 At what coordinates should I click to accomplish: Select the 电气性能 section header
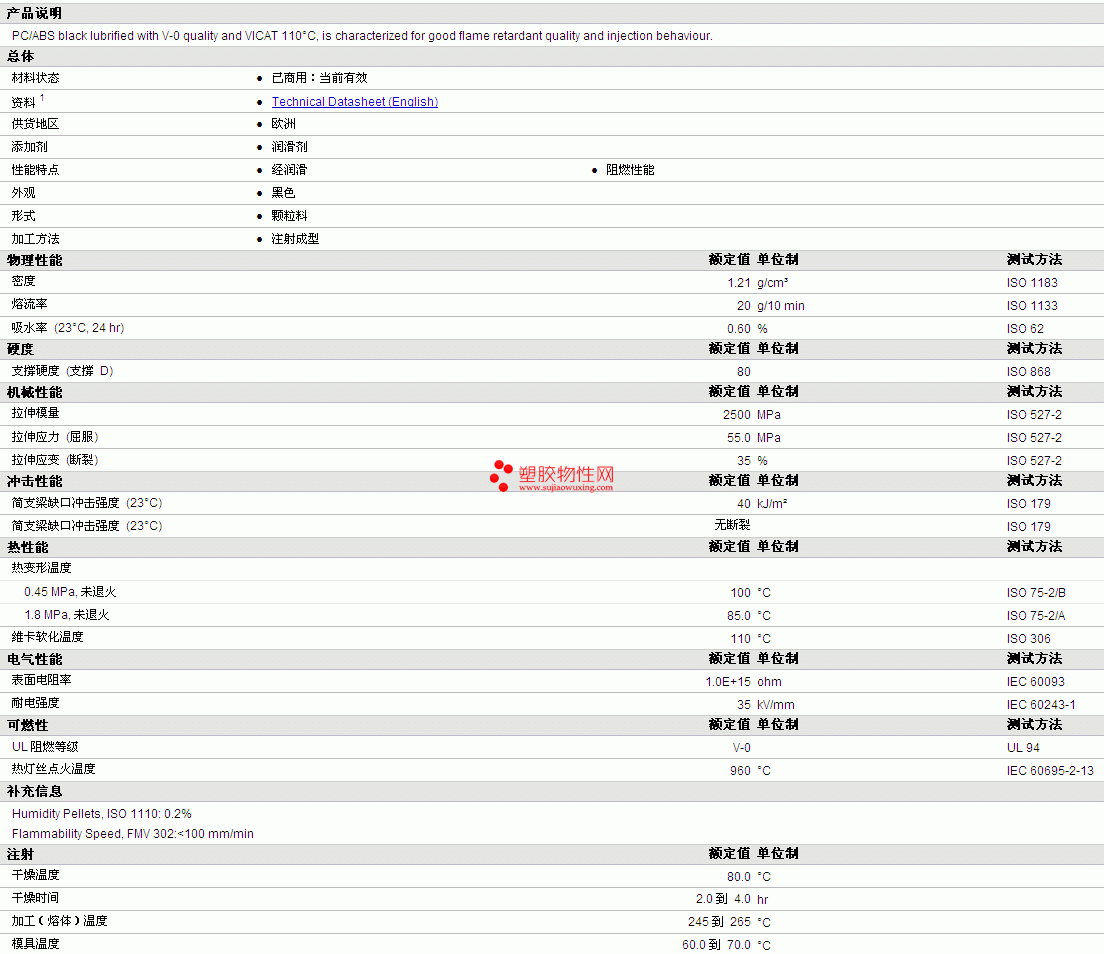pyautogui.click(x=34, y=660)
